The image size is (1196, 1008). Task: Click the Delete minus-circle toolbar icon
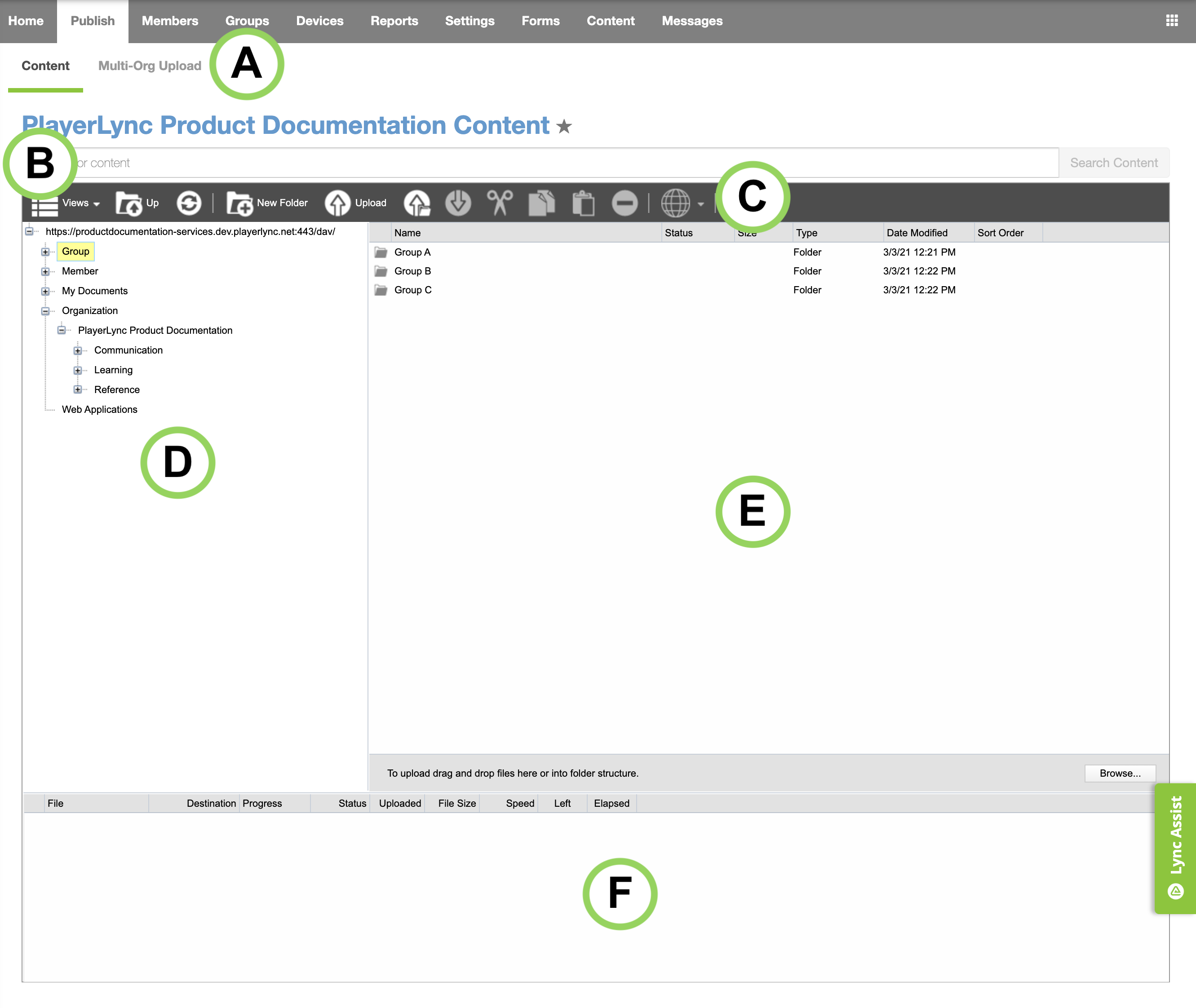pyautogui.click(x=625, y=203)
